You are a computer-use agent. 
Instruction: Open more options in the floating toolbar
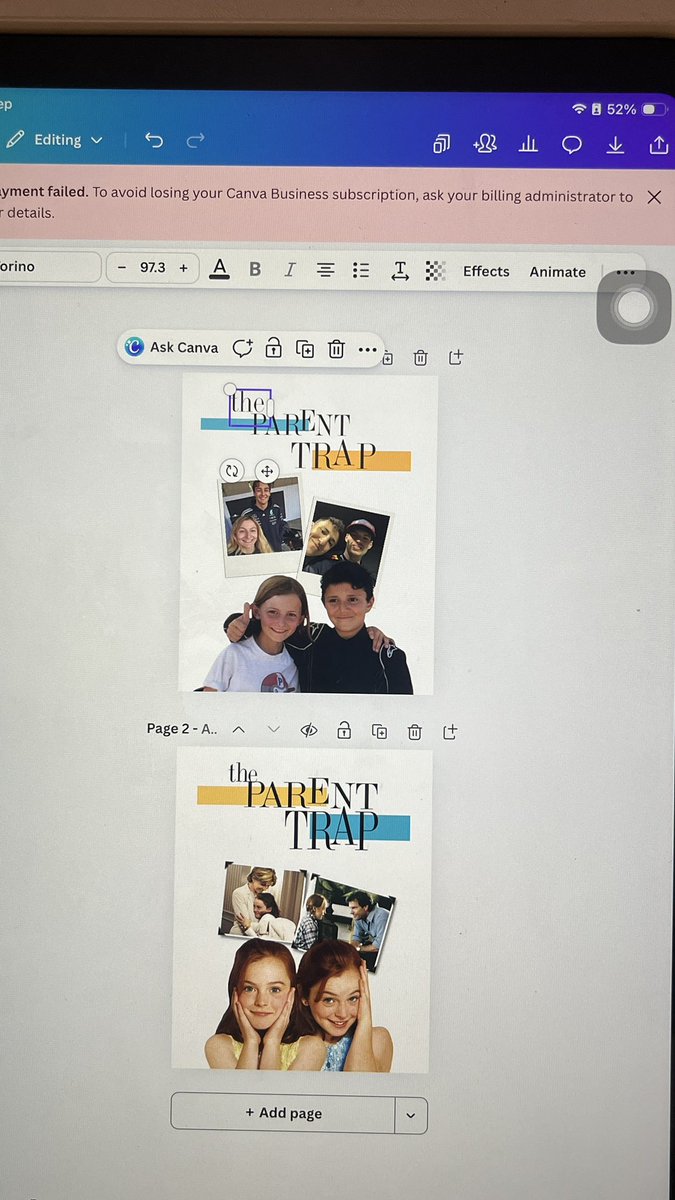click(367, 350)
